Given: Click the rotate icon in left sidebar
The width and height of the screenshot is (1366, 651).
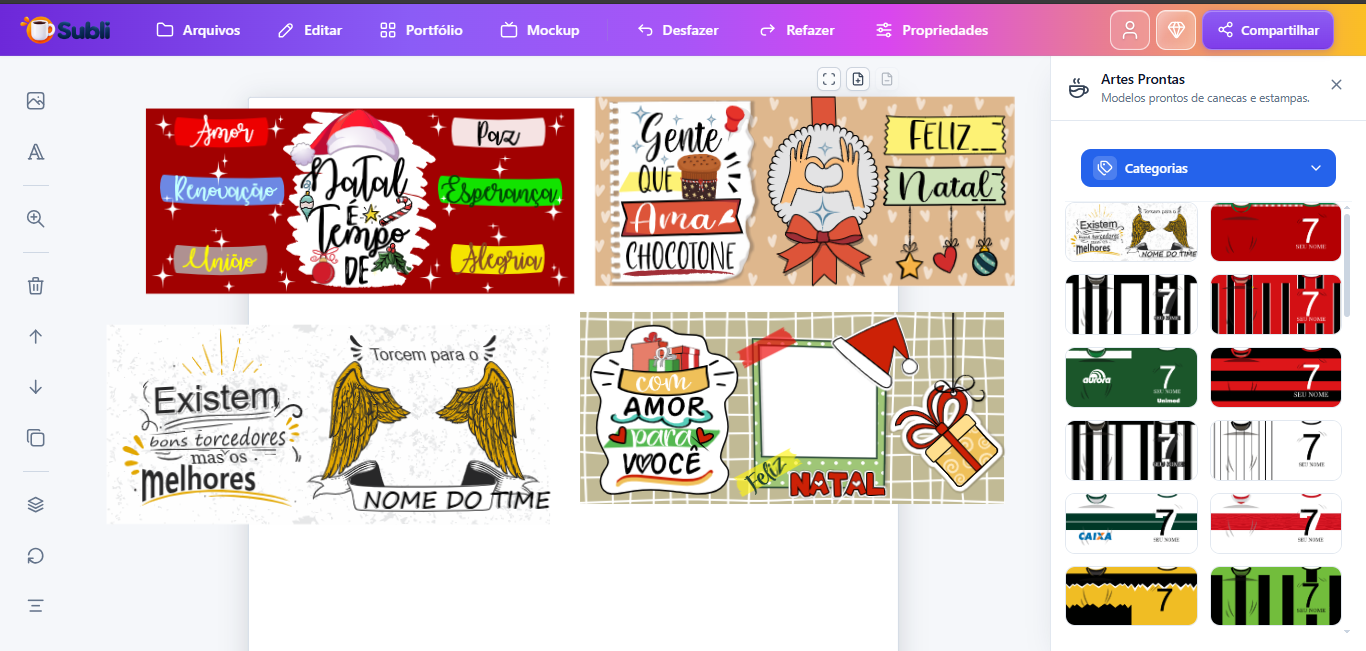Looking at the screenshot, I should click(x=36, y=556).
